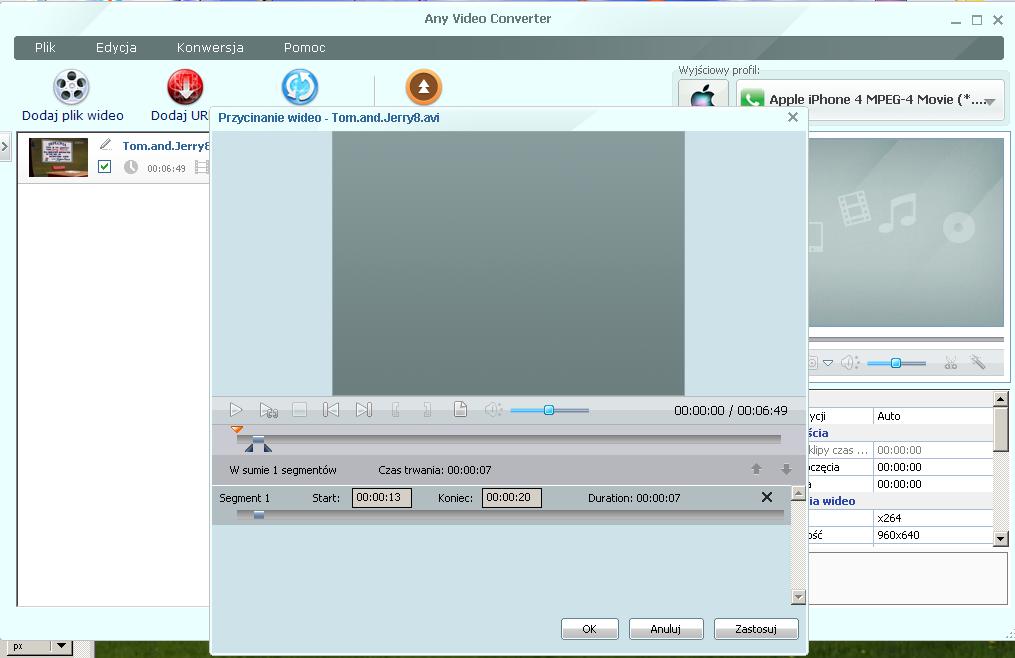Jump to next frame in trimming dialog

364,410
